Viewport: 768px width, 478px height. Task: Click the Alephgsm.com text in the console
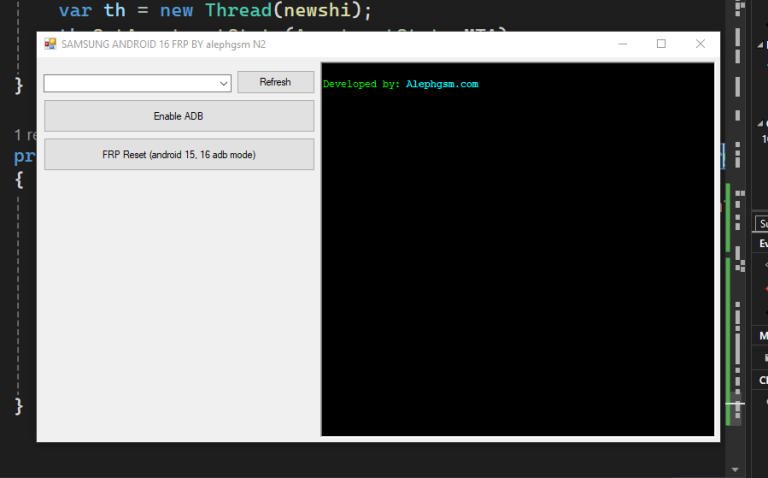(x=442, y=84)
